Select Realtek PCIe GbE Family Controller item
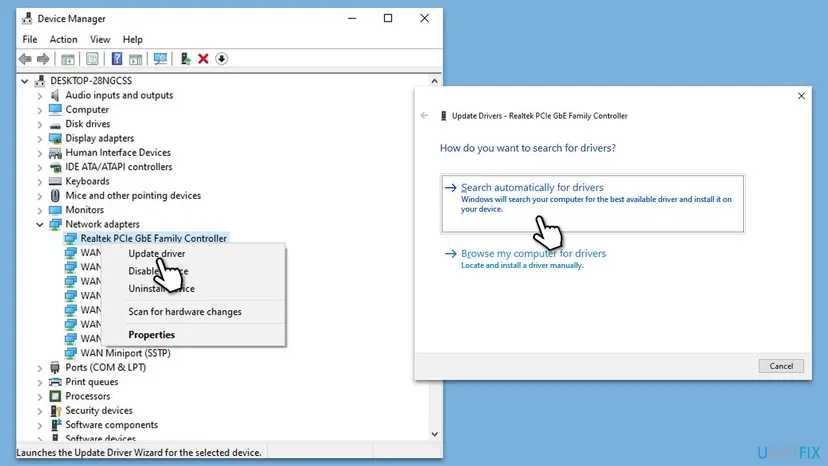828x466 pixels. point(153,239)
